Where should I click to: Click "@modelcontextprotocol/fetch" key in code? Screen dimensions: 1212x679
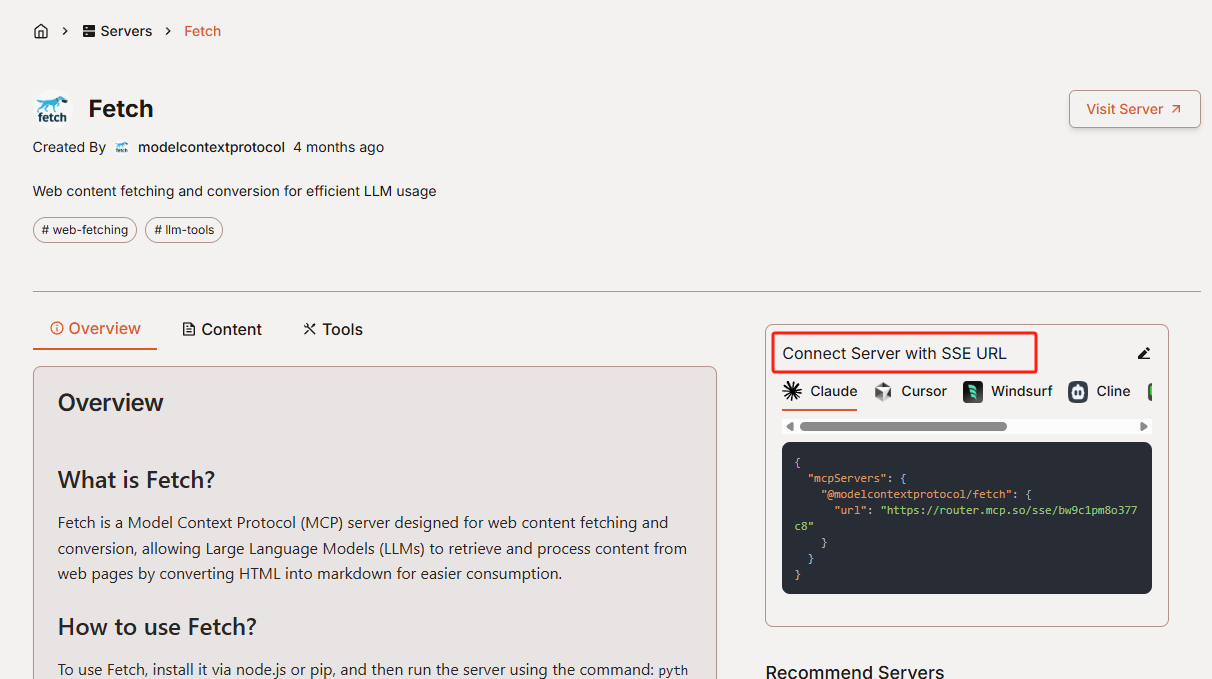[x=916, y=494]
